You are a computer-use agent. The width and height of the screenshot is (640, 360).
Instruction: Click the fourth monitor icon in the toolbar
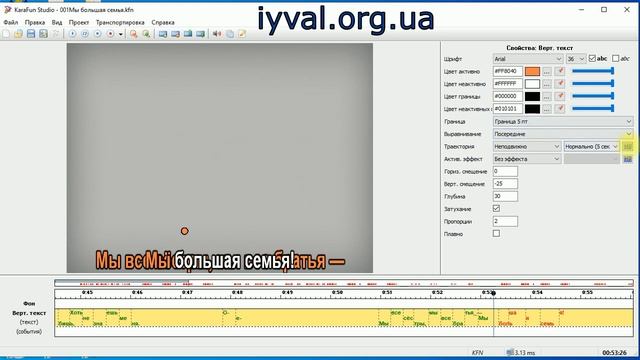click(200, 34)
